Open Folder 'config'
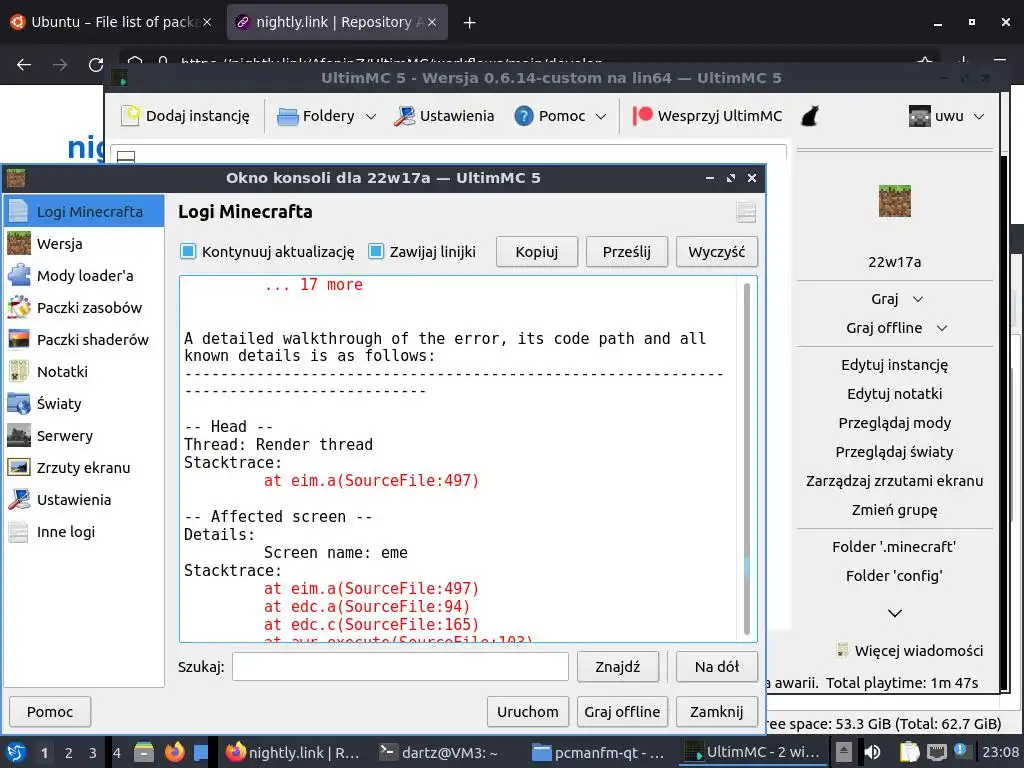Screen dimensions: 1024x768 (895, 575)
